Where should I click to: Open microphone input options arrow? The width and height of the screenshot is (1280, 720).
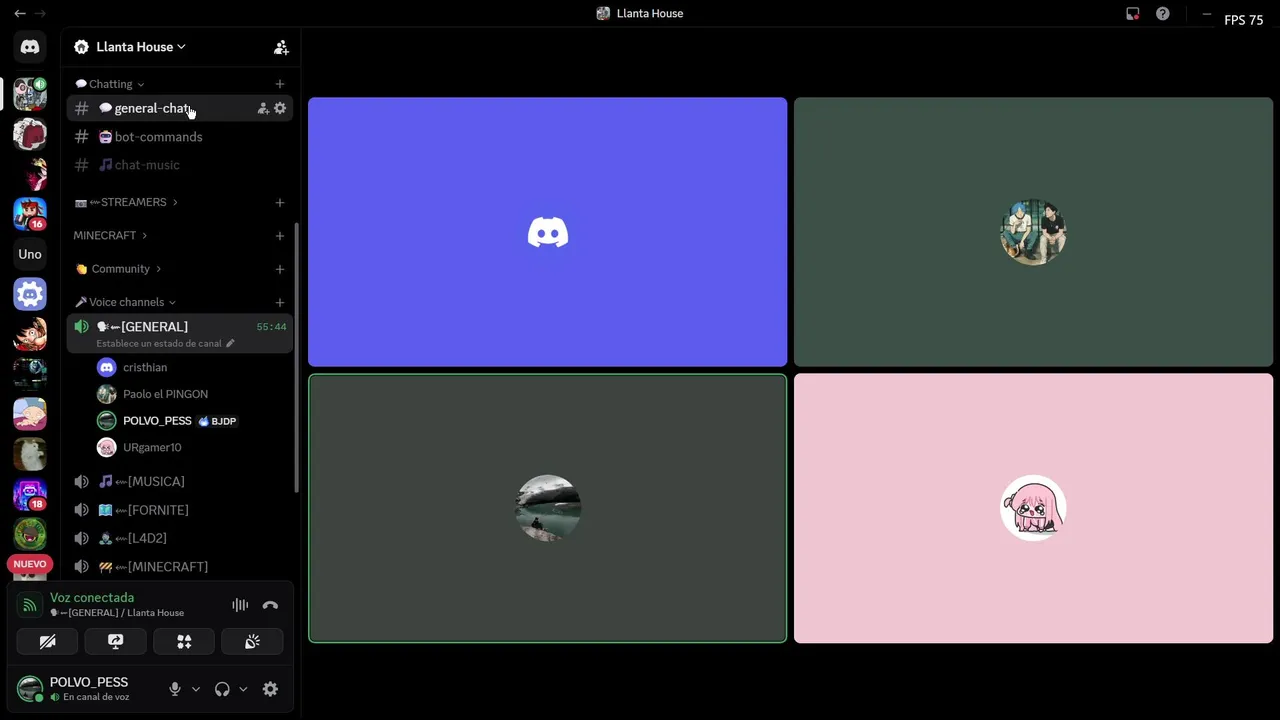coord(196,689)
